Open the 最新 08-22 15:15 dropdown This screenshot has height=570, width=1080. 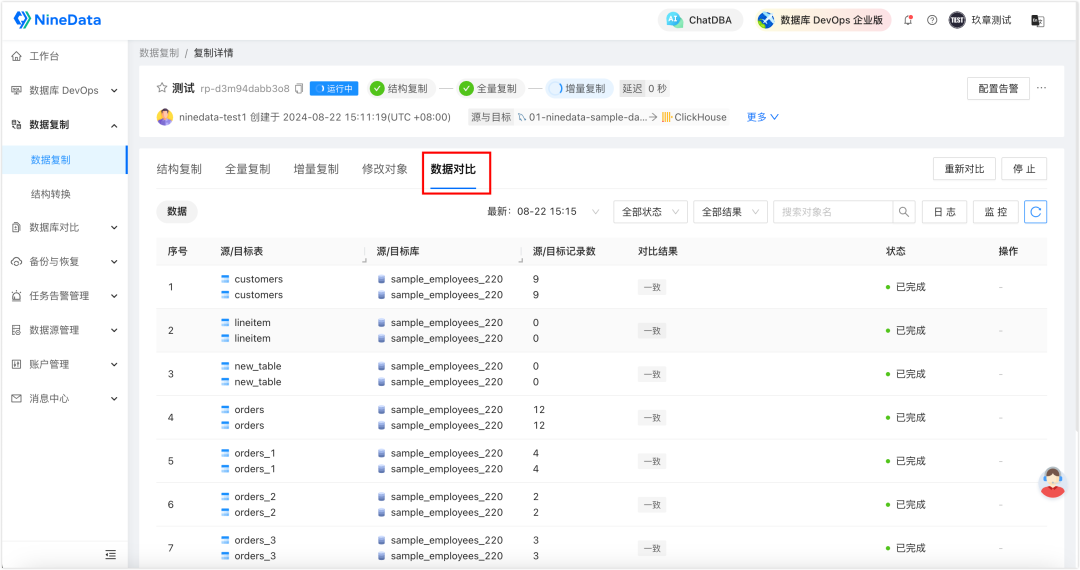pos(543,212)
